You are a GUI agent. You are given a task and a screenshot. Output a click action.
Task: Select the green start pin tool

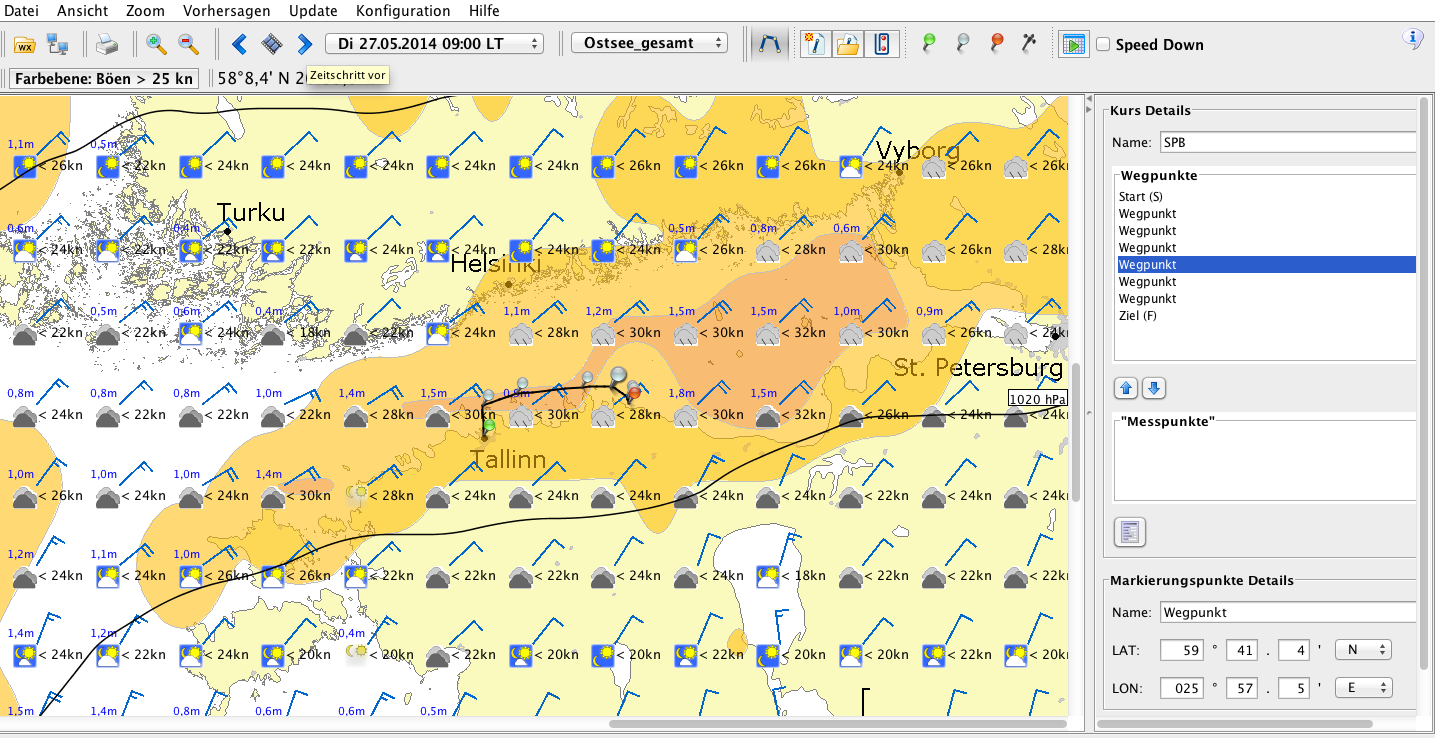tap(929, 43)
